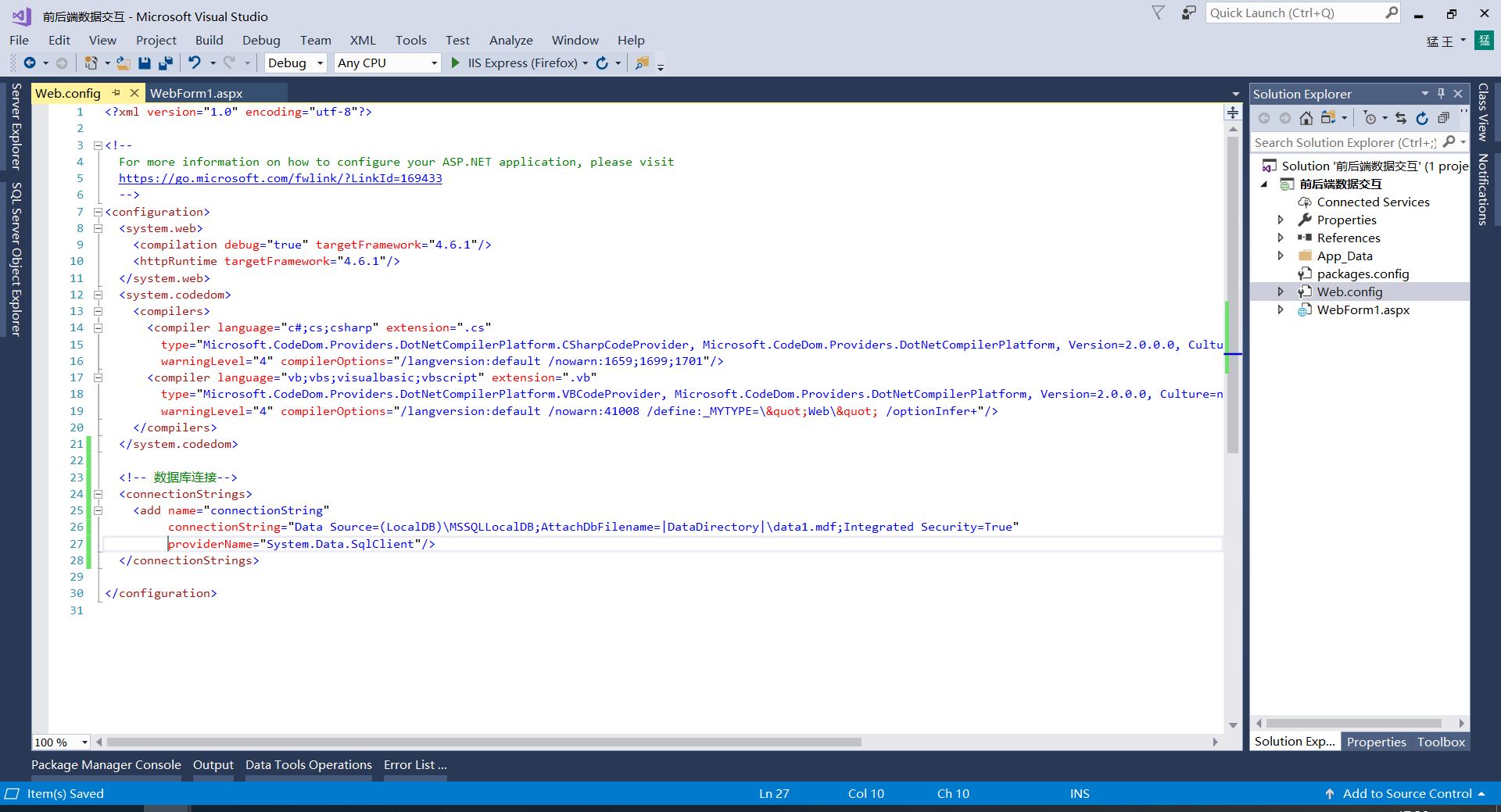
Task: Click the editor vertical scrollbar thumb
Action: point(1233,296)
